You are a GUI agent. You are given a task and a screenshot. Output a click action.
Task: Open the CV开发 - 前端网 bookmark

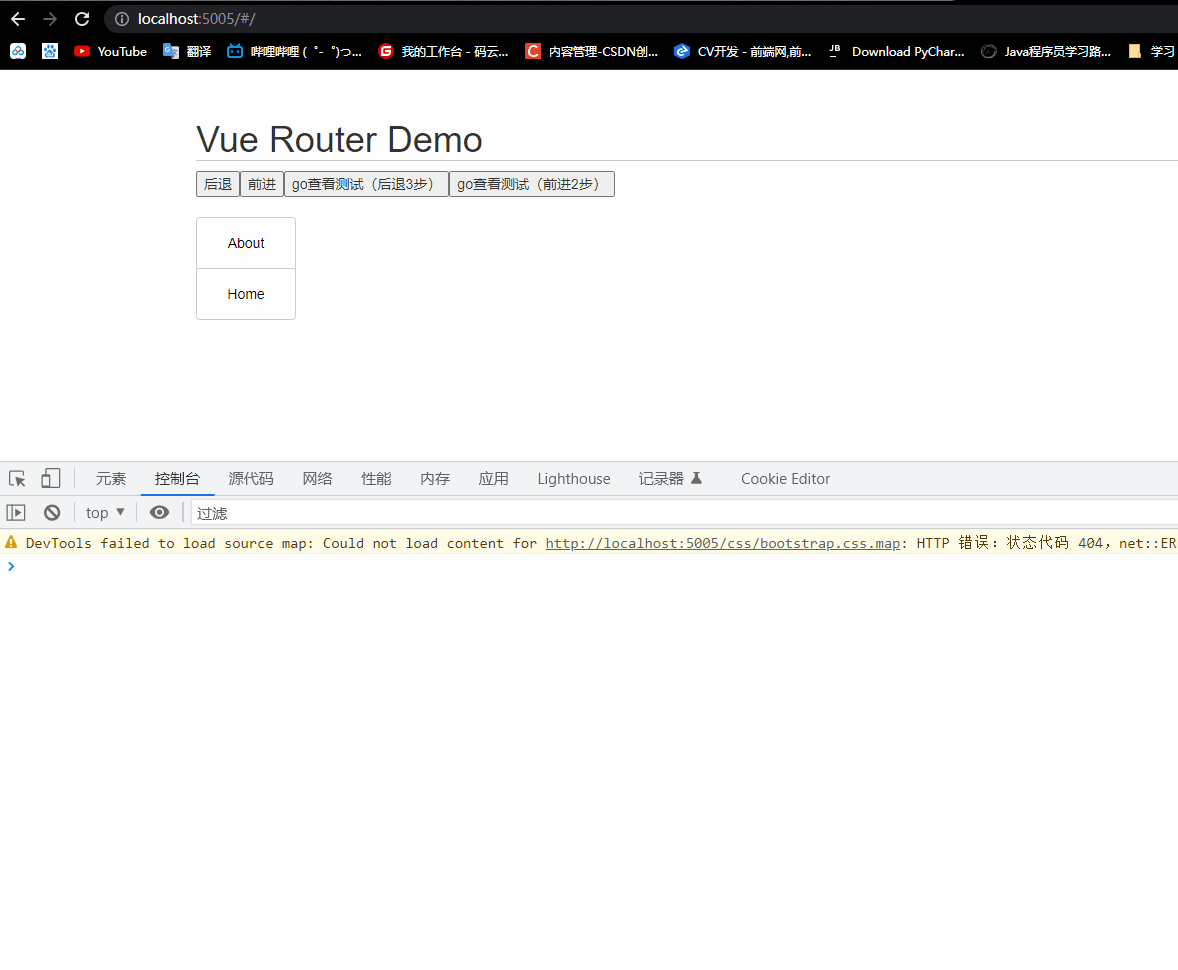coord(742,51)
